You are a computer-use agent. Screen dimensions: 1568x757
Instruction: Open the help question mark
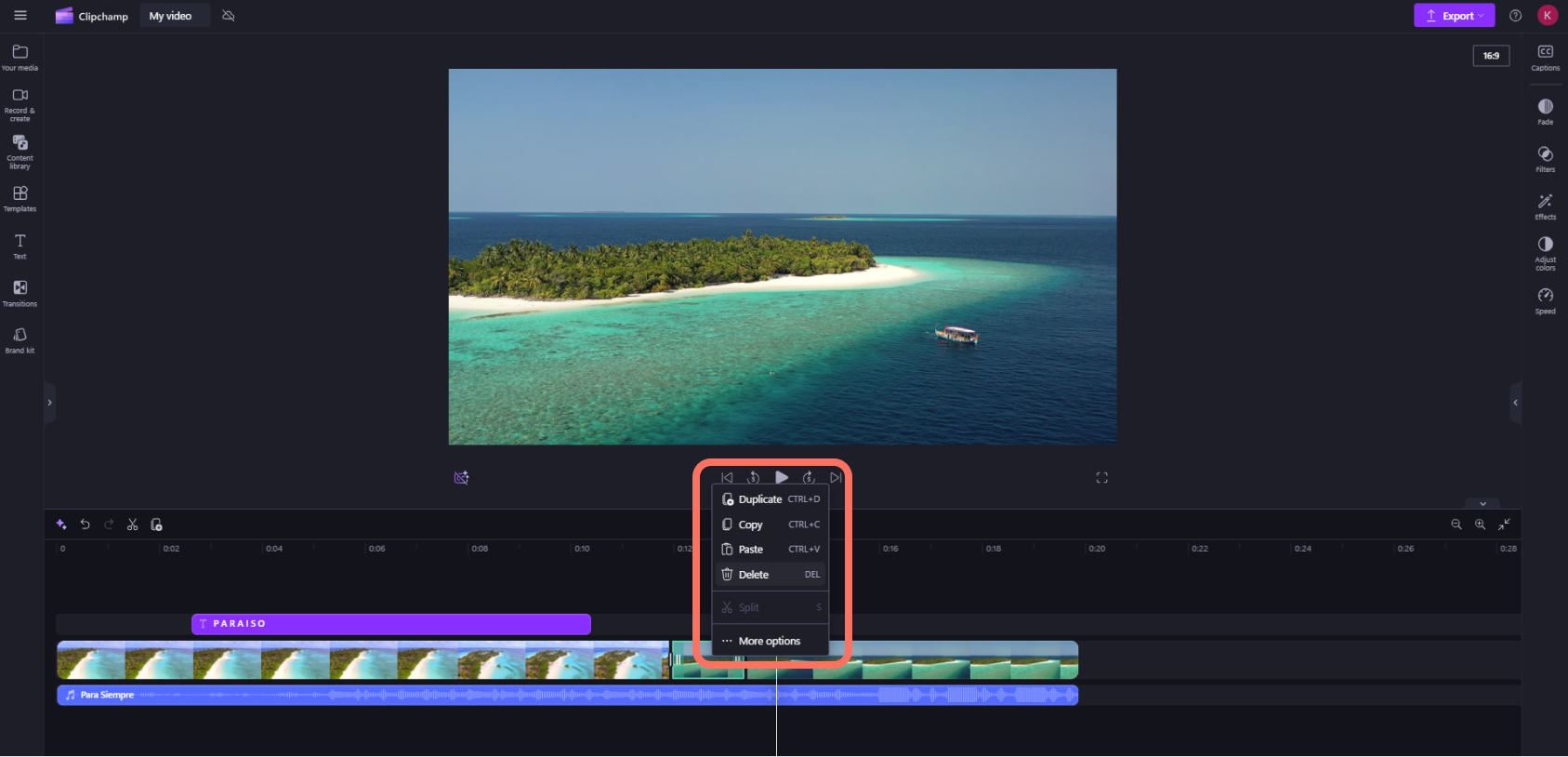pyautogui.click(x=1516, y=16)
